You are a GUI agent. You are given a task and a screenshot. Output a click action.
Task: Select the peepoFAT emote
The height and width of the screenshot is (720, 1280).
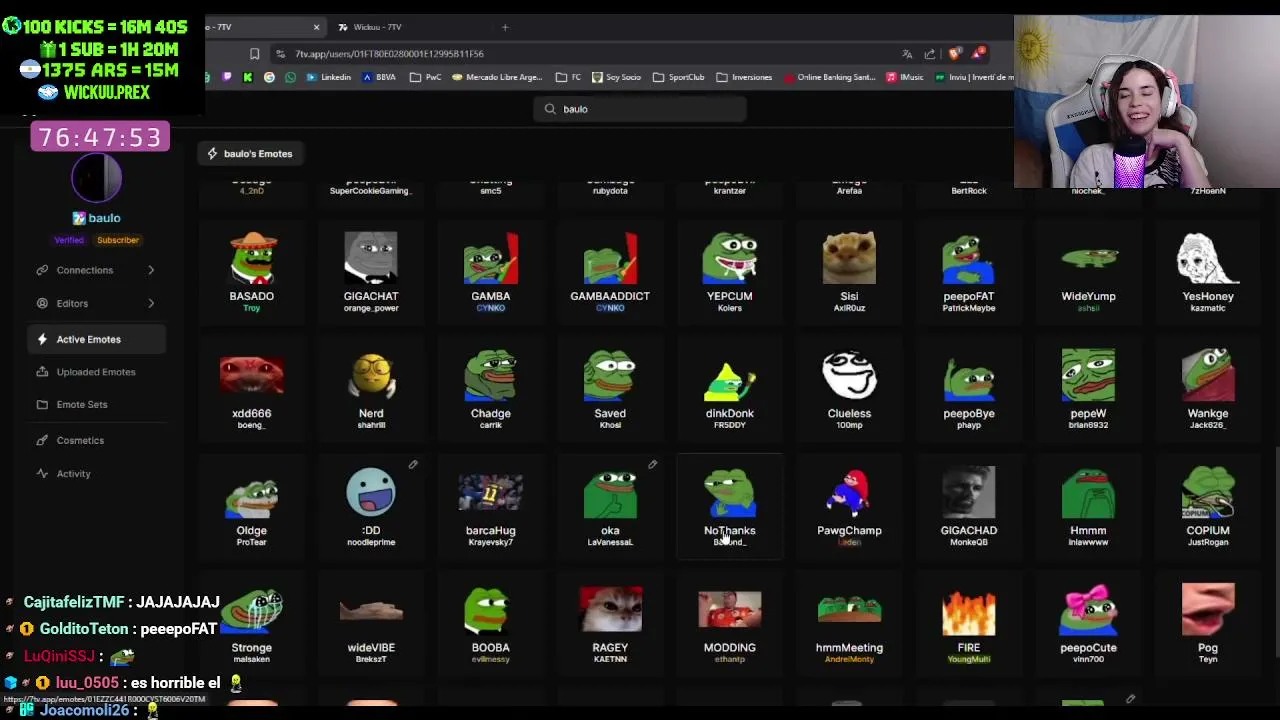point(969,272)
